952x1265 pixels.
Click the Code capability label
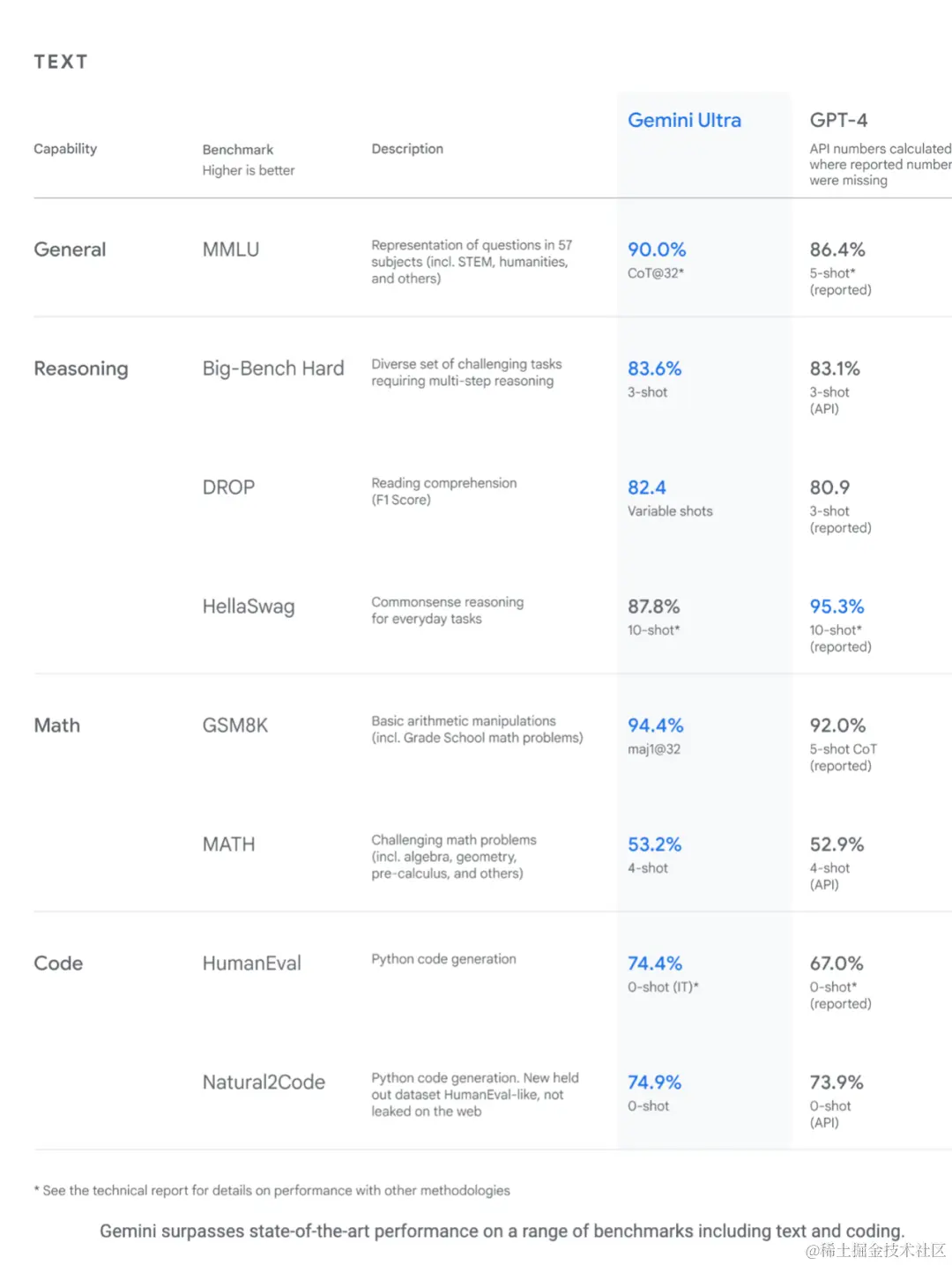(58, 964)
